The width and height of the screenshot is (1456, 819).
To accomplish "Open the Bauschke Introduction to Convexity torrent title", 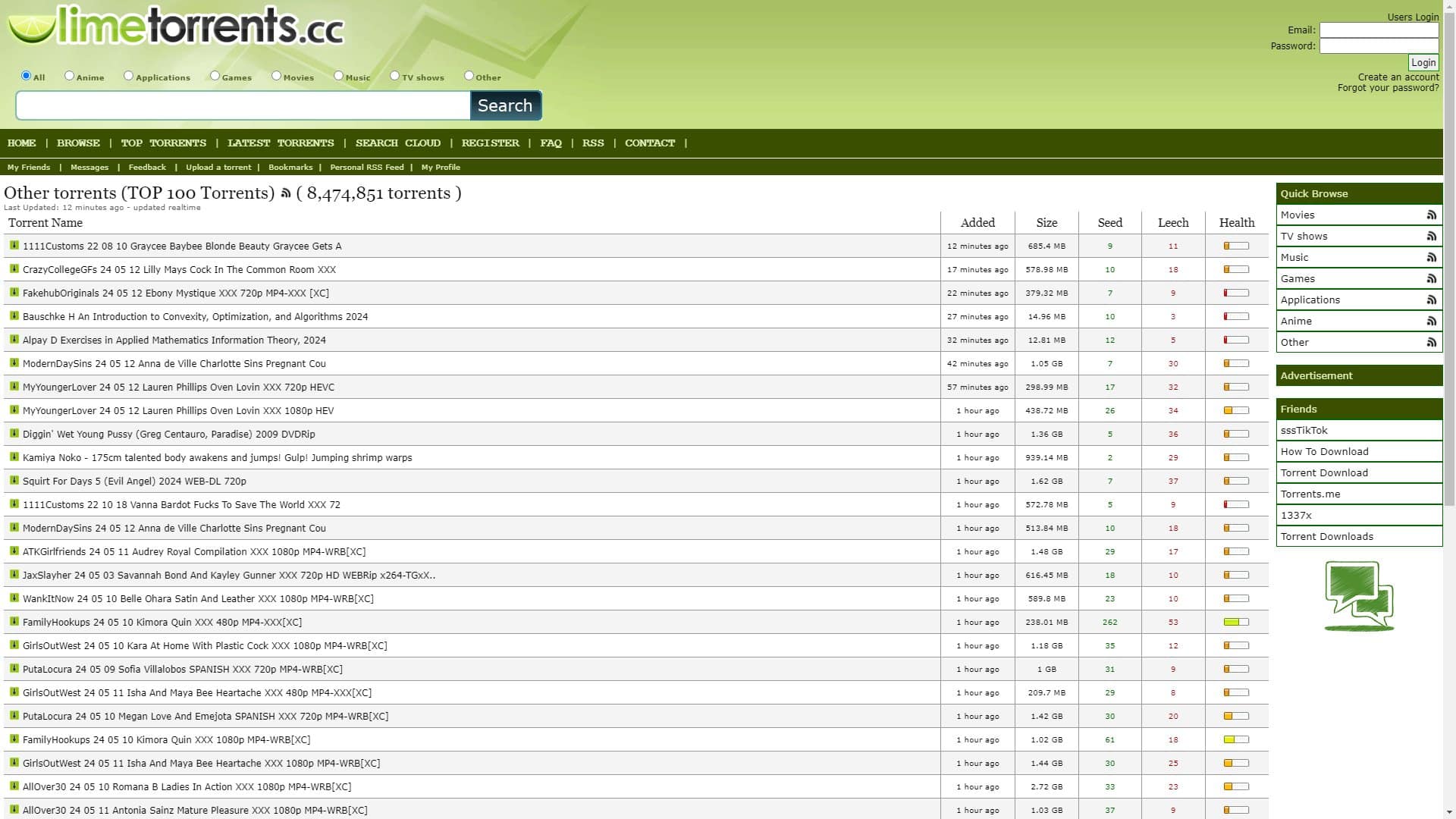I will (x=195, y=317).
